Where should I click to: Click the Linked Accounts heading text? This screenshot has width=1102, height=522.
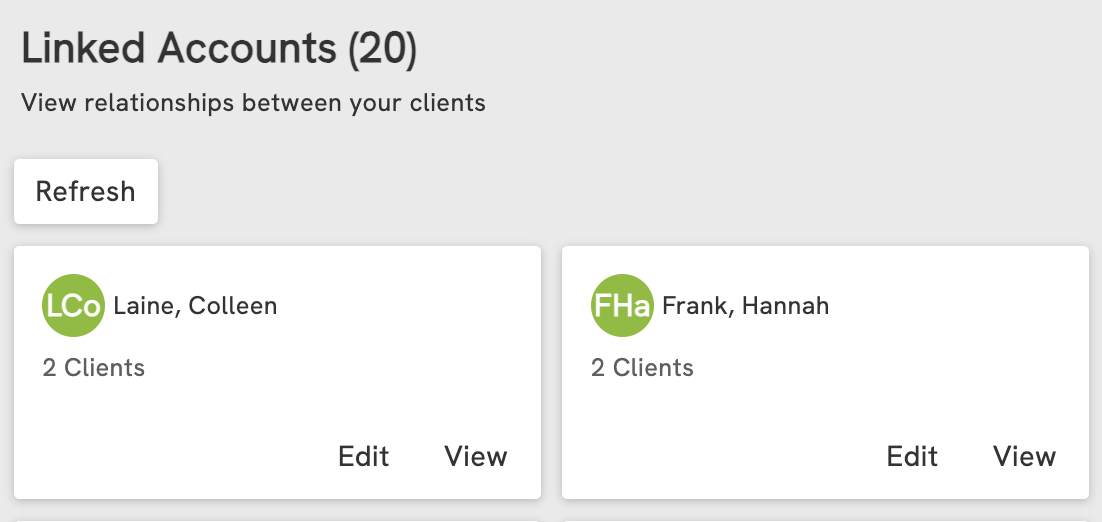[x=180, y=50]
